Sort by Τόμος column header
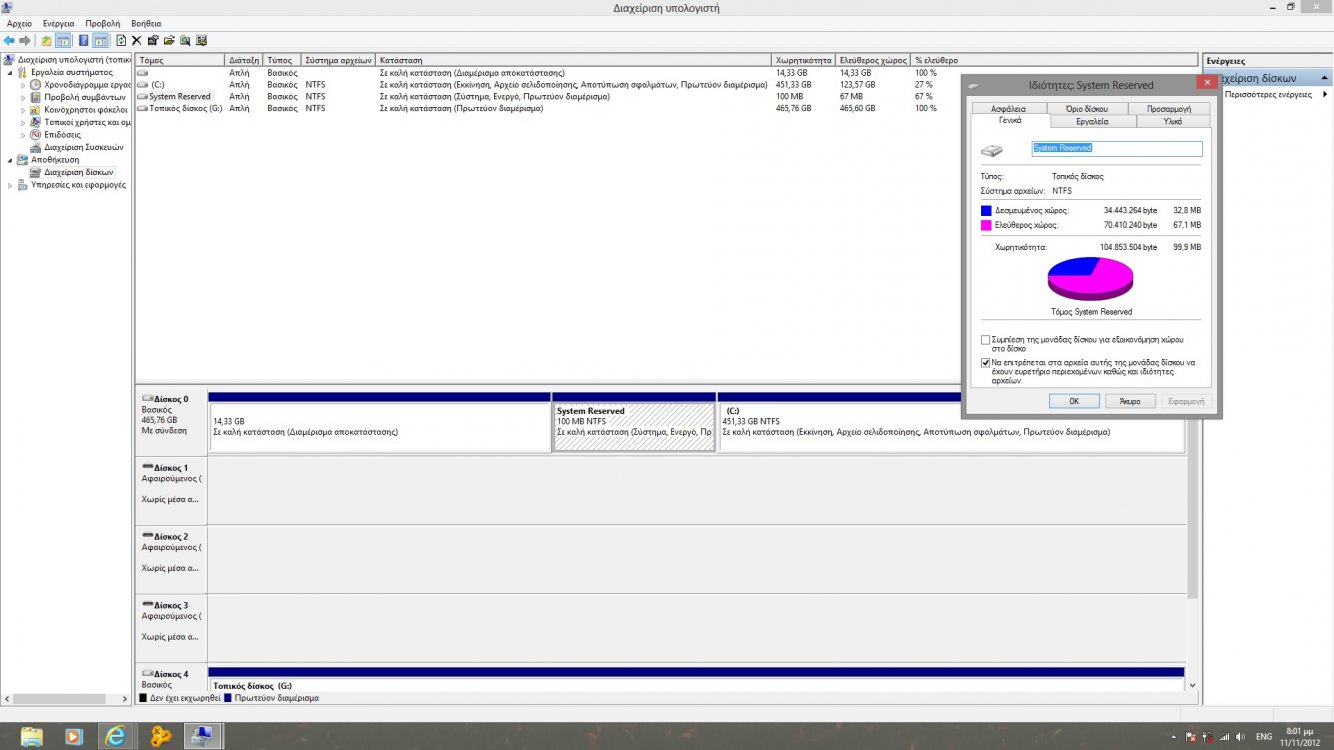This screenshot has width=1334, height=750. (x=180, y=60)
